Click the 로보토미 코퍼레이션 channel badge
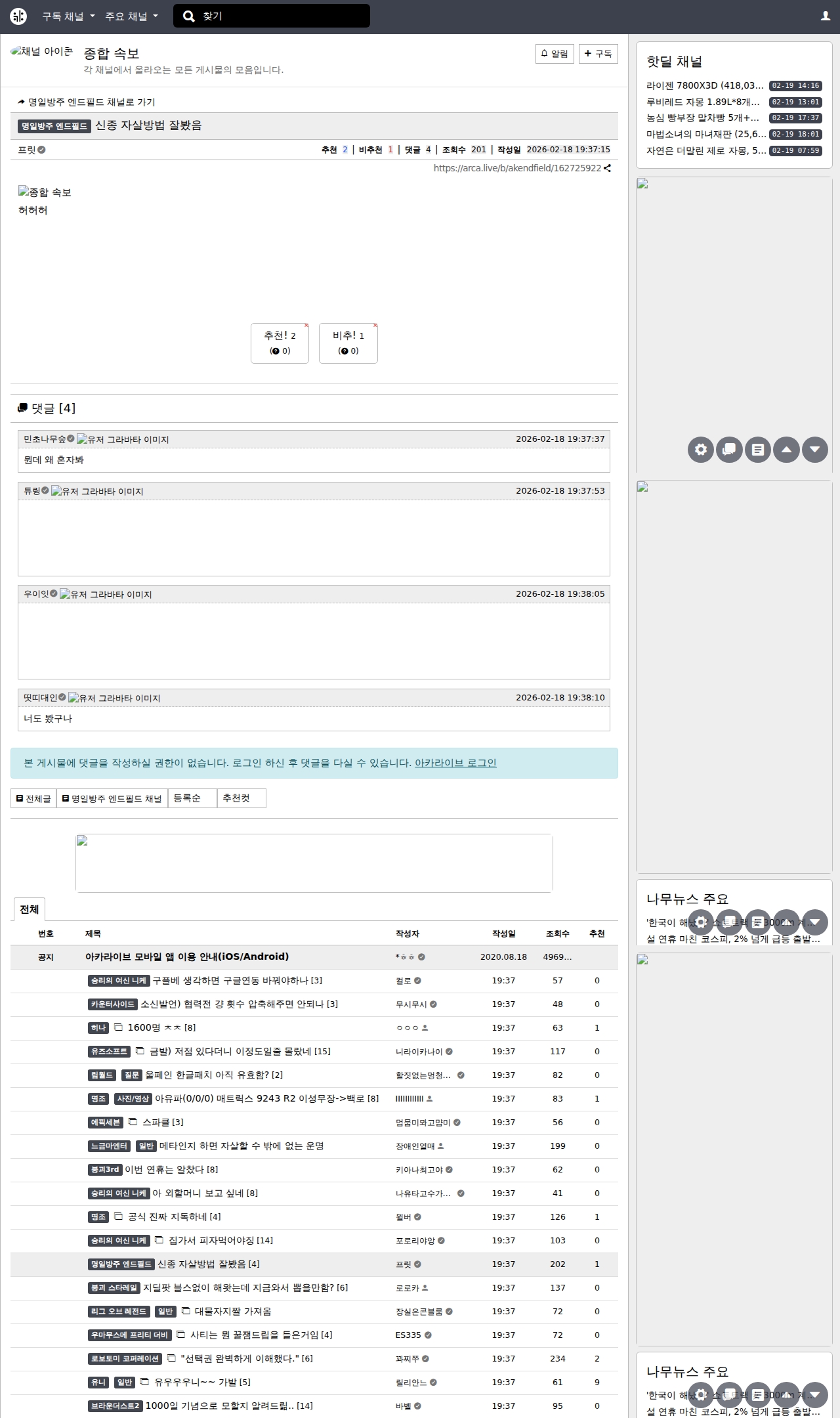 [x=125, y=1359]
